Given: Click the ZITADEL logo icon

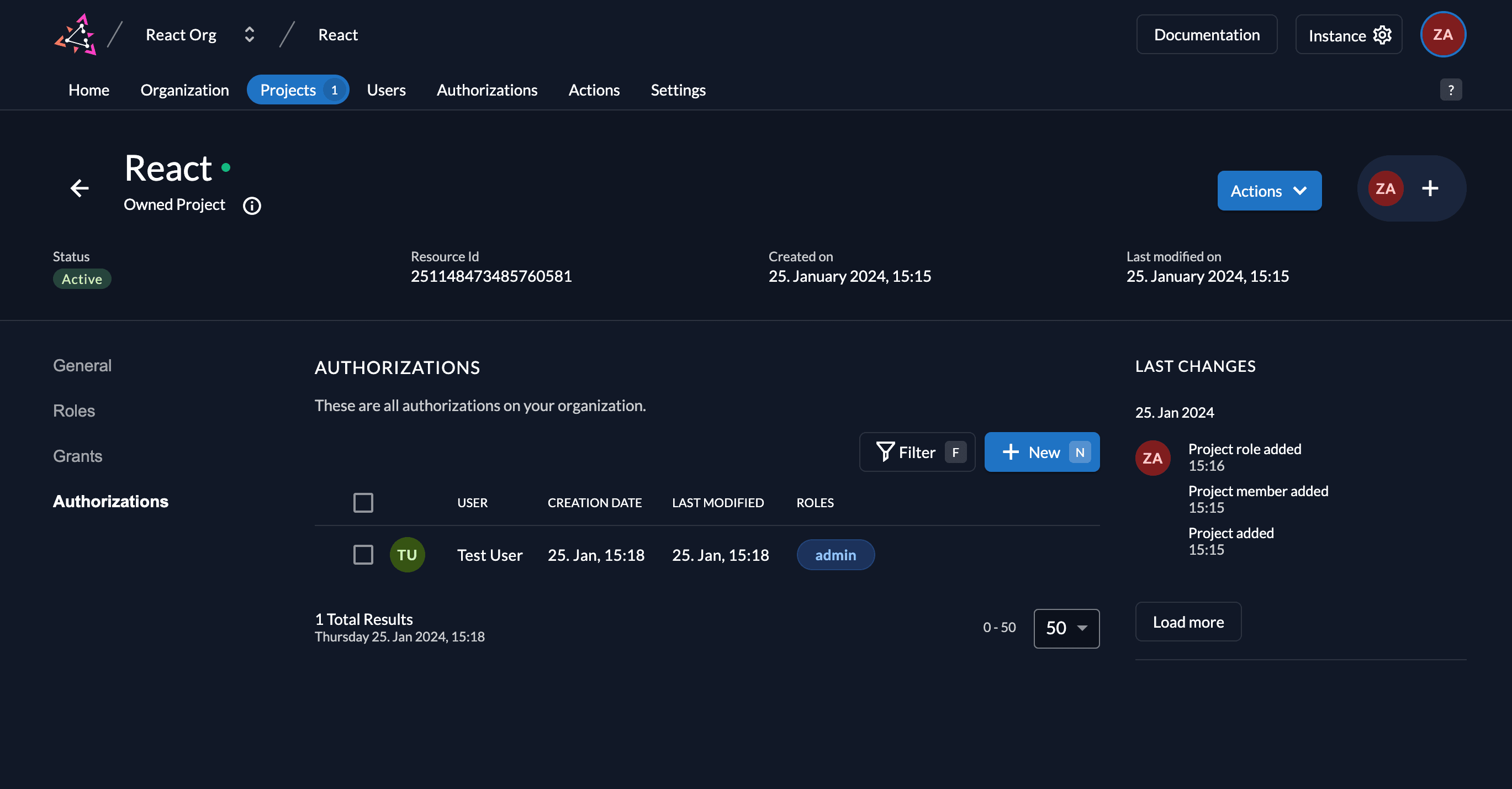Looking at the screenshot, I should 76,35.
